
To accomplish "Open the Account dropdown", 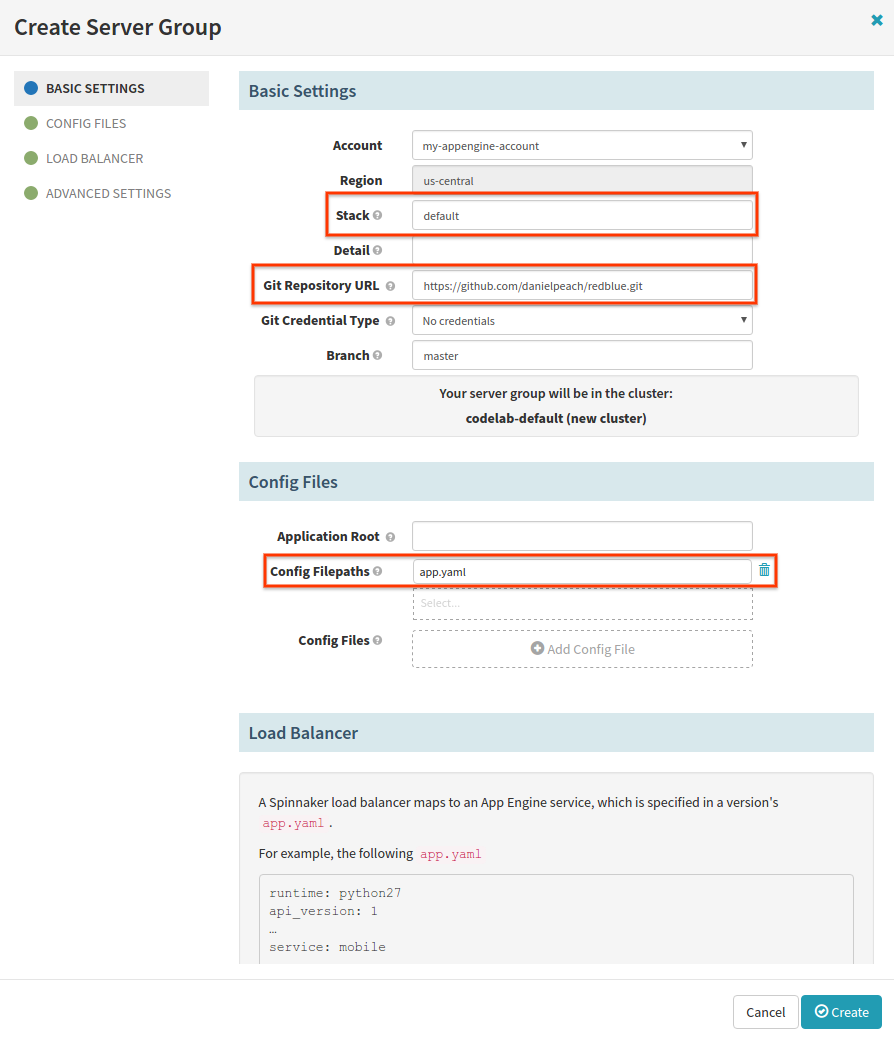I will pos(582,144).
